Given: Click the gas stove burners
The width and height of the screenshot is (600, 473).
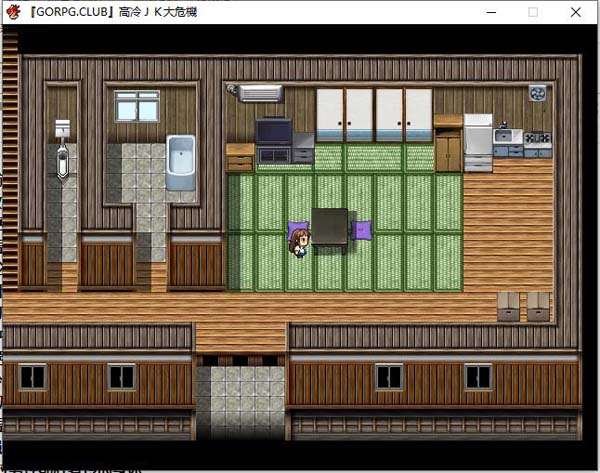Looking at the screenshot, I should click(537, 138).
